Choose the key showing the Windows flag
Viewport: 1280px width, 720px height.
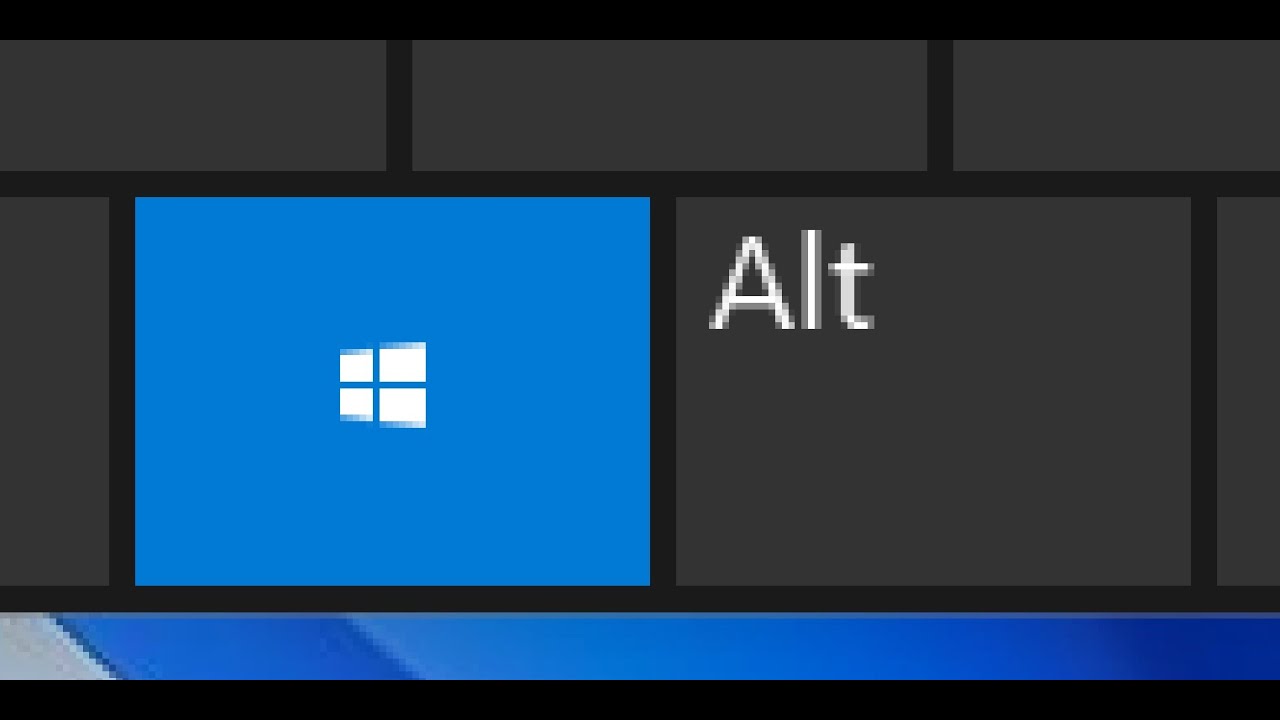(x=392, y=391)
